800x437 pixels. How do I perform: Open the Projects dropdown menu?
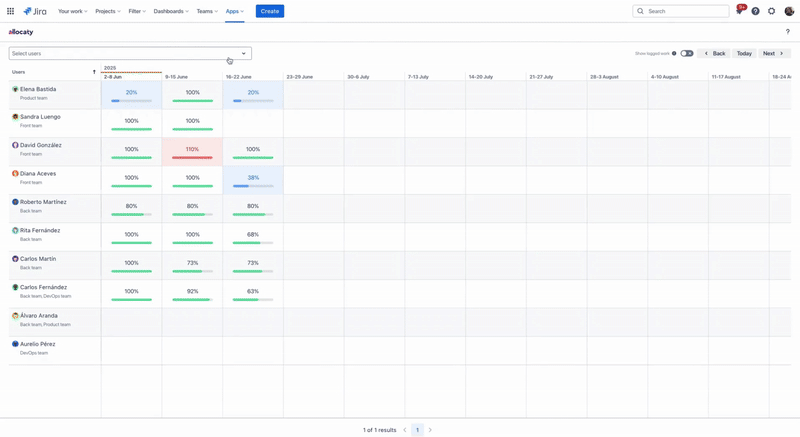[107, 11]
